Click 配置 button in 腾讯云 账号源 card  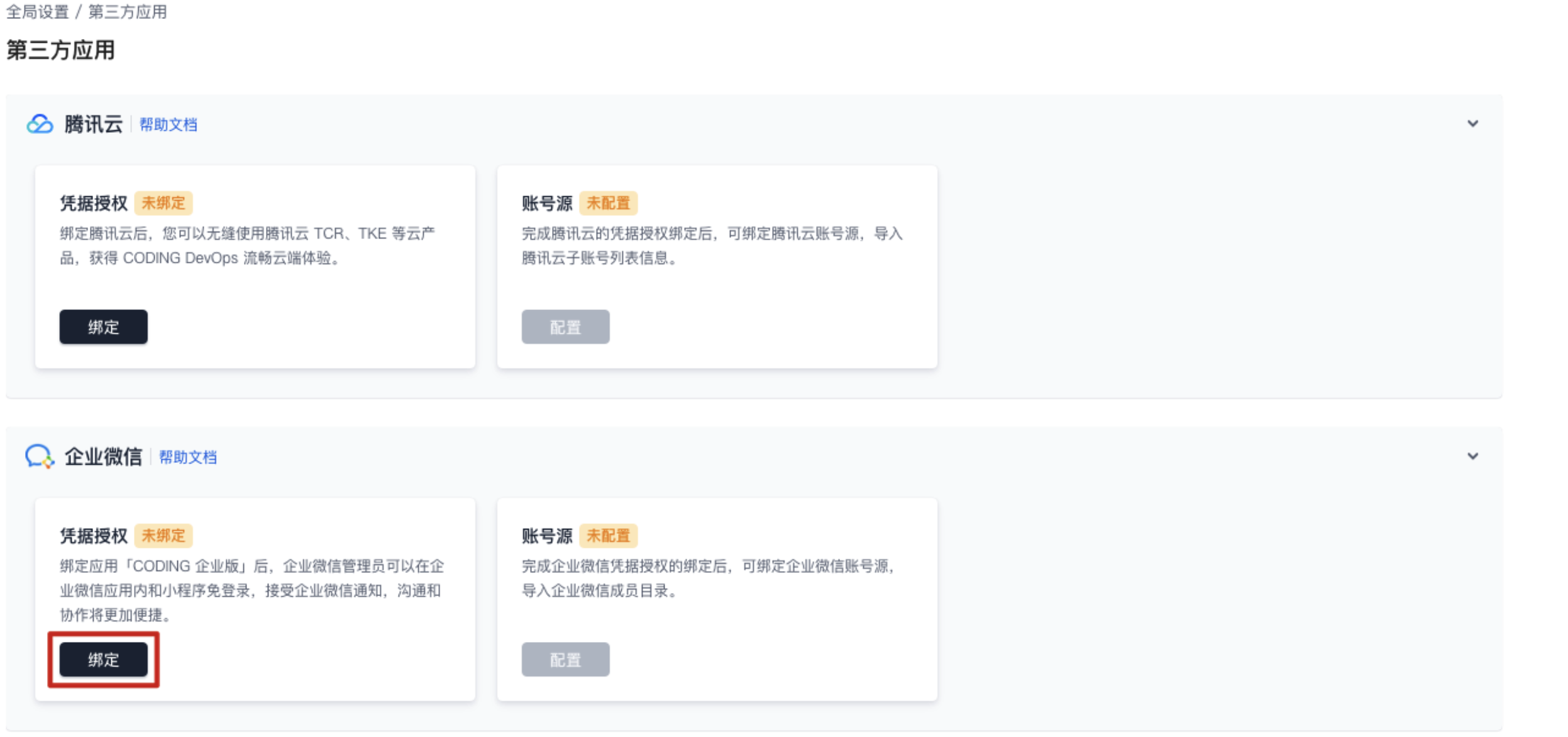coord(565,327)
